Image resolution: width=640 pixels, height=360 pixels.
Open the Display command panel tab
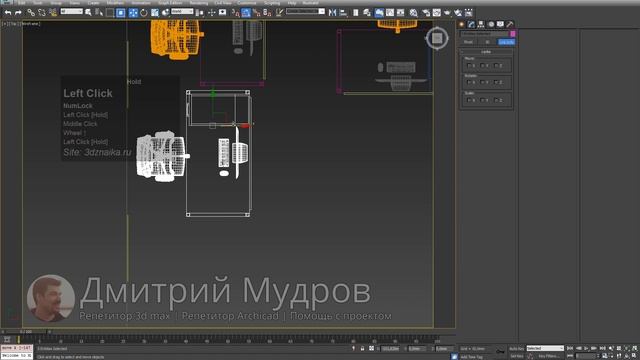500,24
